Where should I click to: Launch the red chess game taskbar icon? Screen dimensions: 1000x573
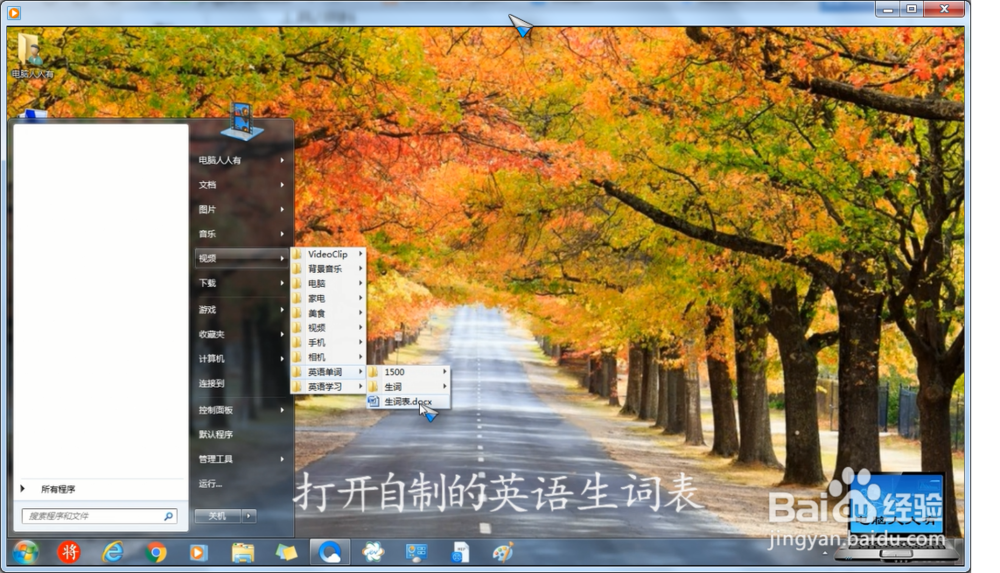(x=69, y=552)
